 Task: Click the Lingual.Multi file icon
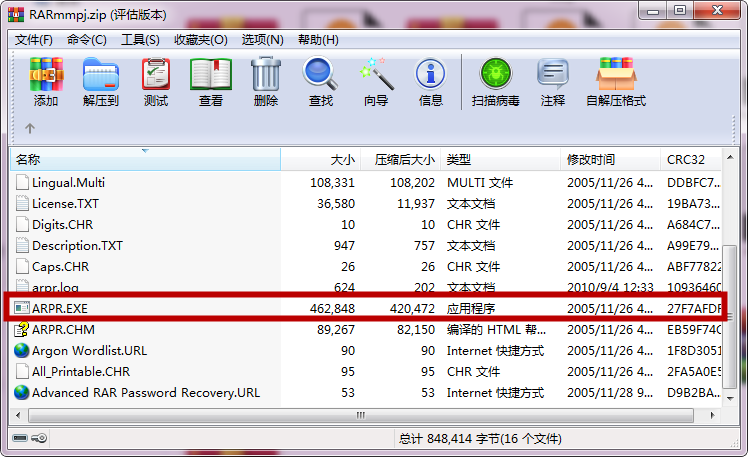(21, 182)
